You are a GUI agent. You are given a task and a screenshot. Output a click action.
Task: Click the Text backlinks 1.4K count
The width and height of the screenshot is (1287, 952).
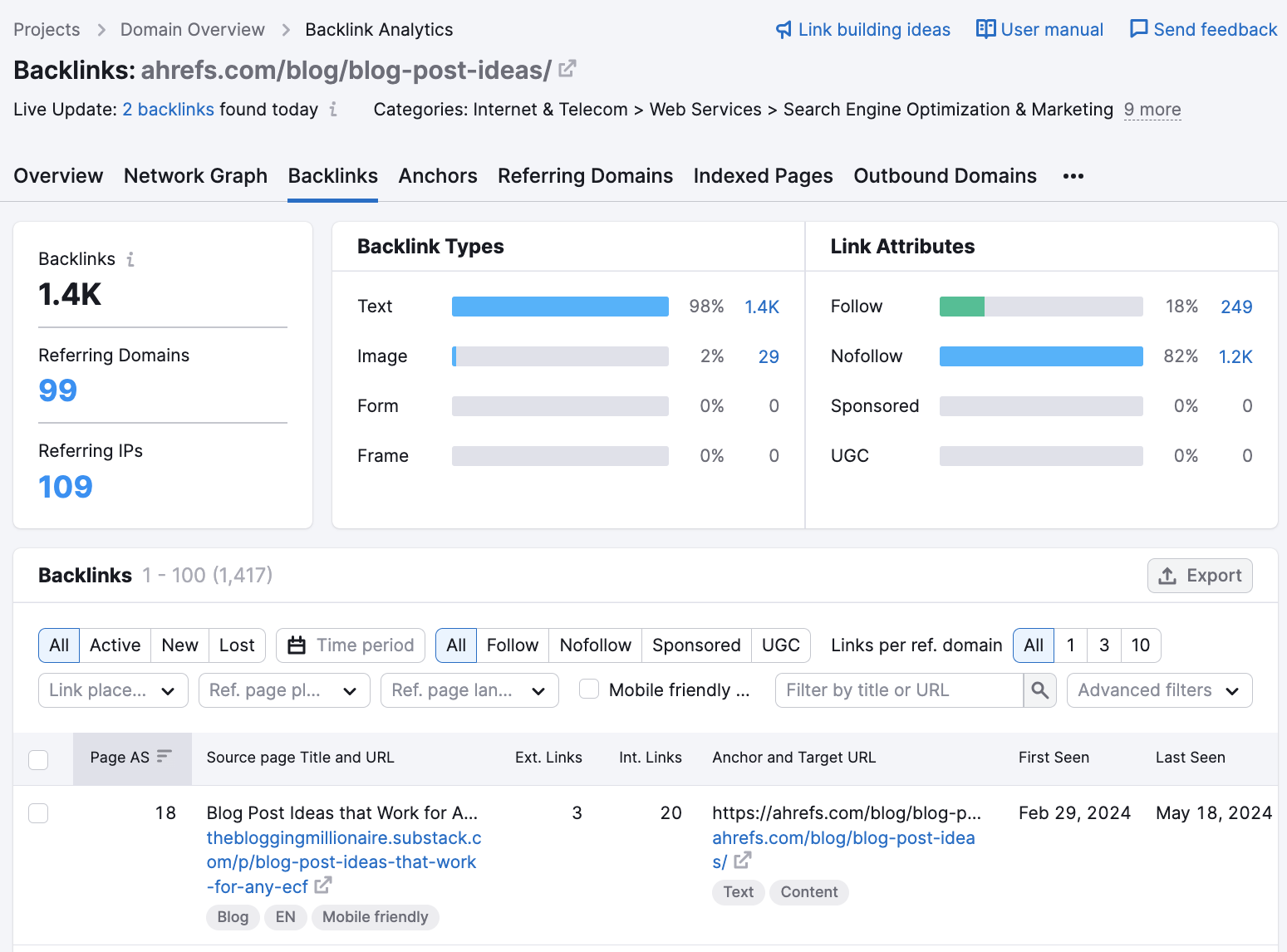pyautogui.click(x=762, y=307)
